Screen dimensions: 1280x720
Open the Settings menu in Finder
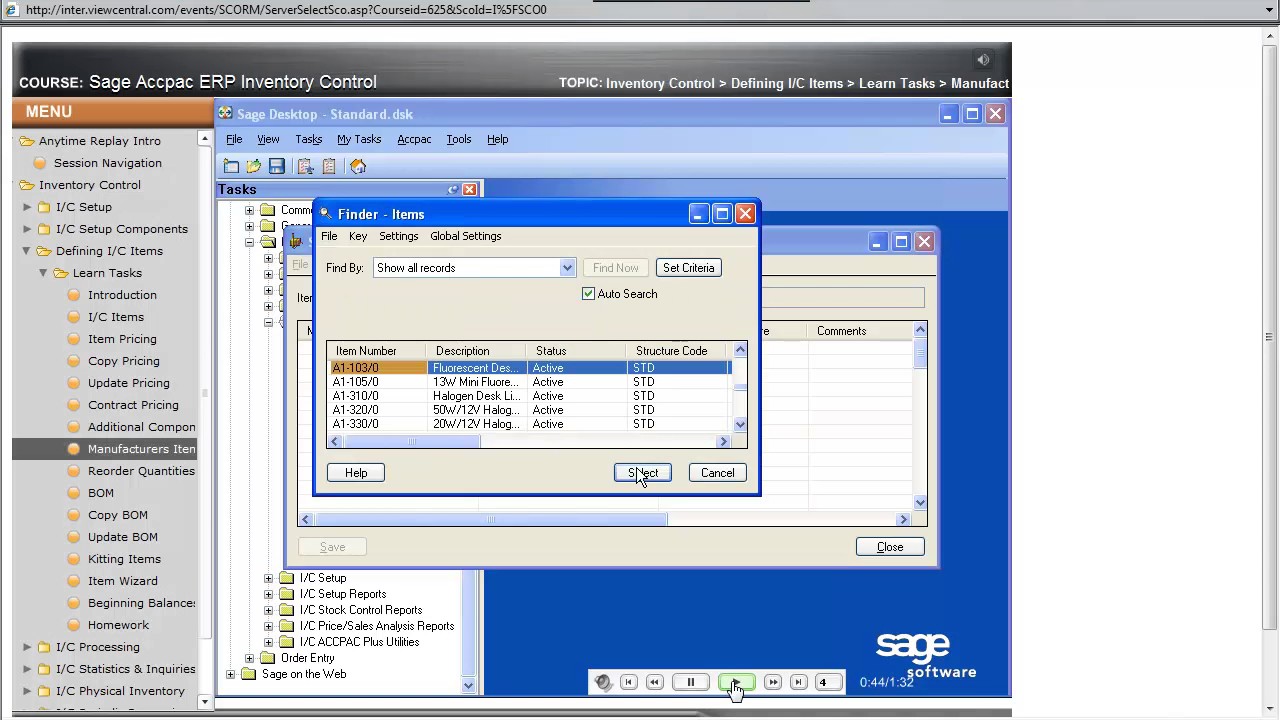point(398,236)
